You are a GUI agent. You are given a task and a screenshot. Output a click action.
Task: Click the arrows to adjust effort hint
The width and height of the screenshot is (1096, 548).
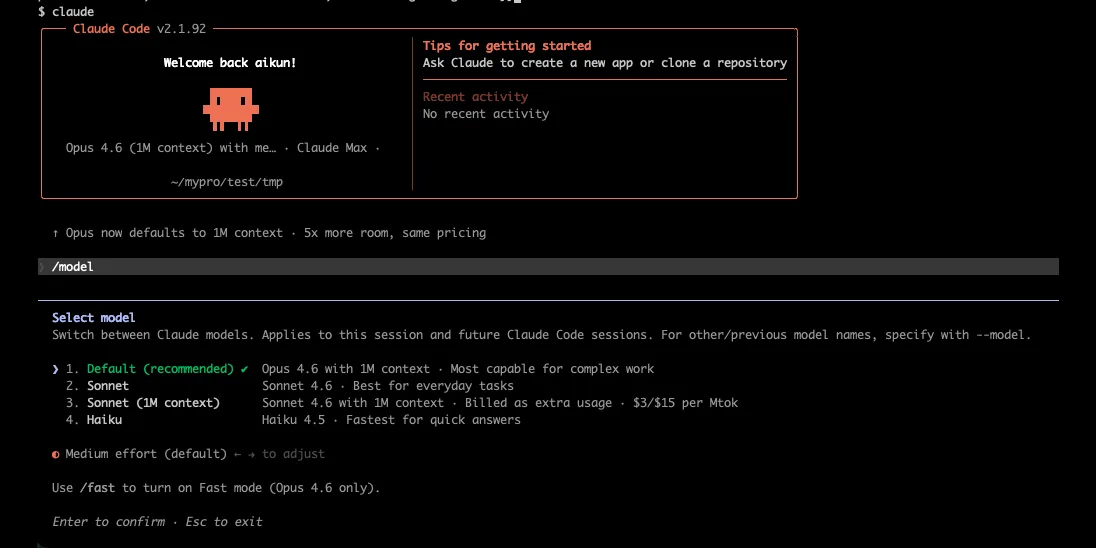click(280, 454)
